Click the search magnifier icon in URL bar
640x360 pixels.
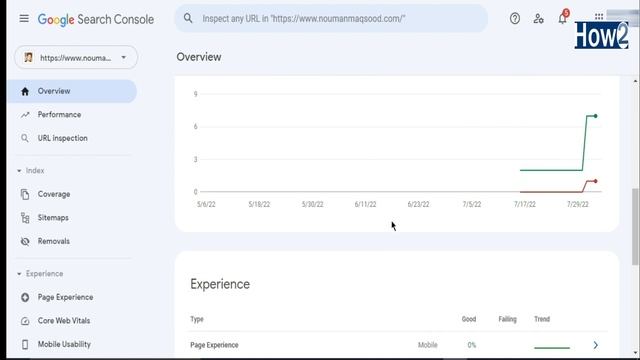tap(188, 18)
